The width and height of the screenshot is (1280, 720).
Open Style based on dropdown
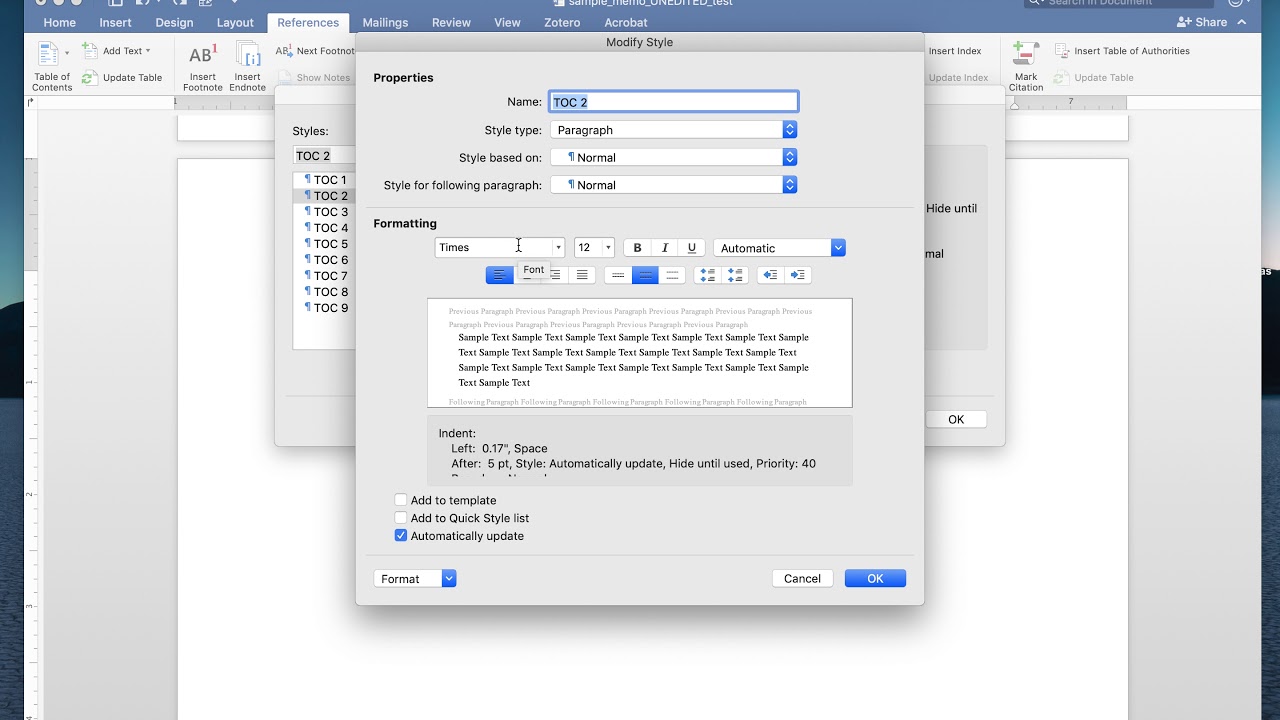pyautogui.click(x=673, y=157)
